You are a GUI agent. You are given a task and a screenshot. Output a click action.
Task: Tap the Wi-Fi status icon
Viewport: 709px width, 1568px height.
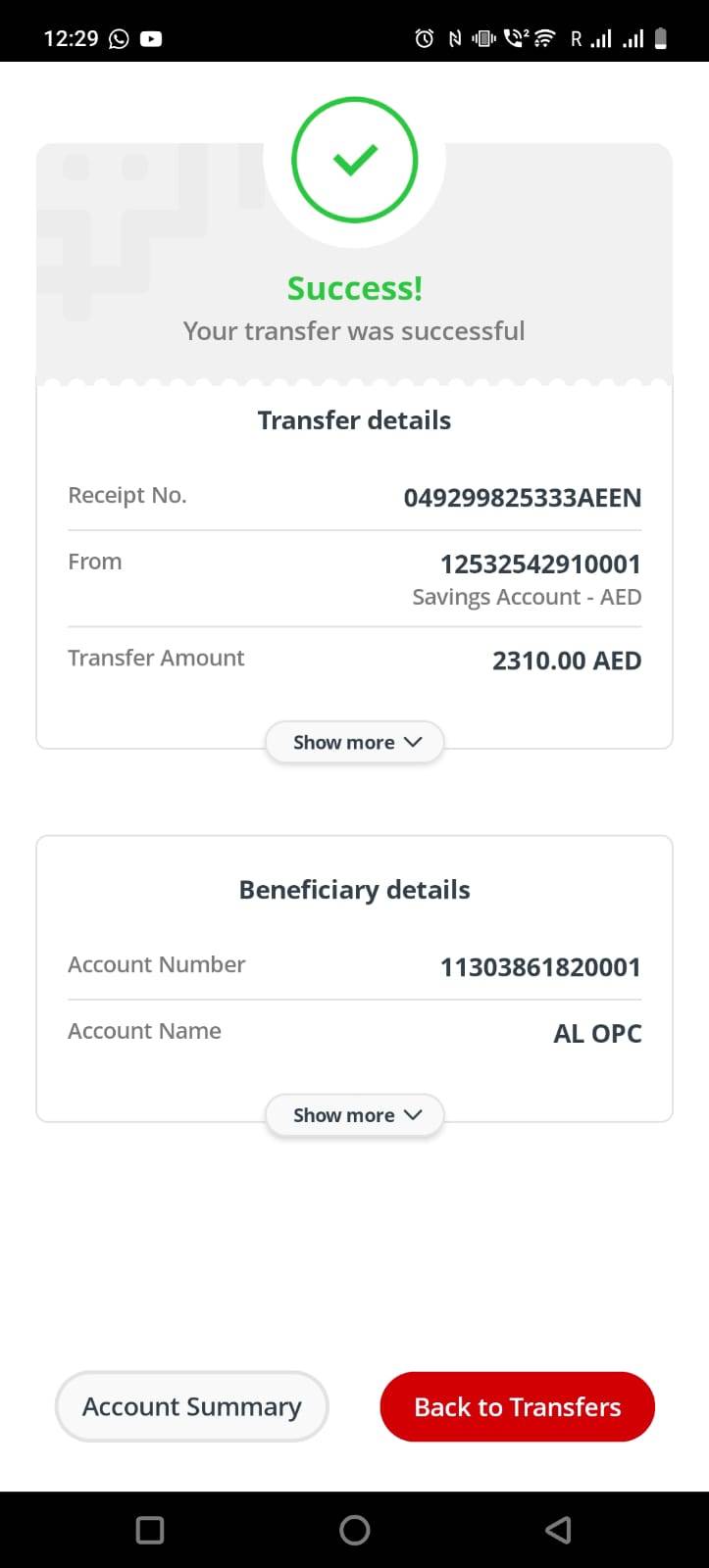click(544, 39)
